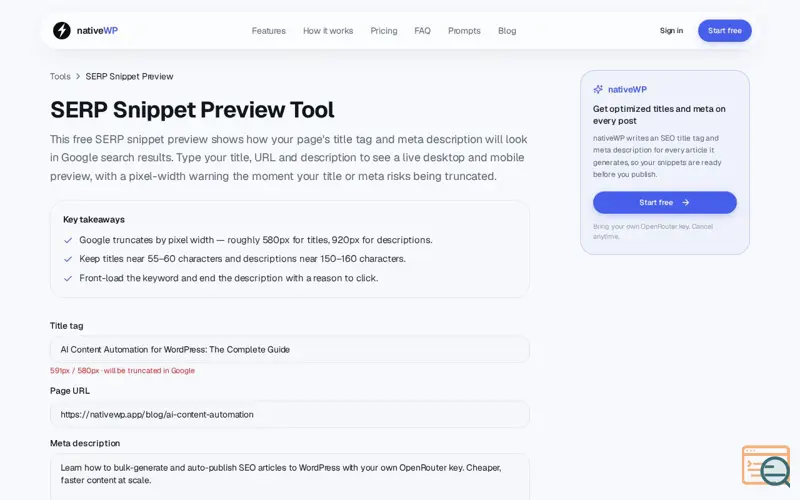
Task: Click the Key takeaways heading
Action: (x=94, y=219)
